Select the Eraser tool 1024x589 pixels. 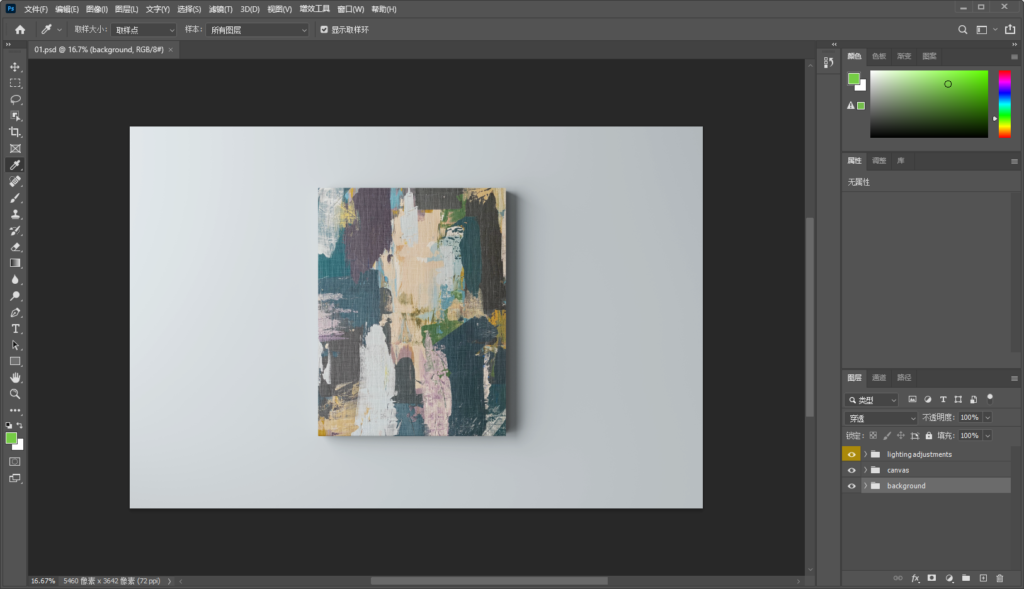[15, 247]
